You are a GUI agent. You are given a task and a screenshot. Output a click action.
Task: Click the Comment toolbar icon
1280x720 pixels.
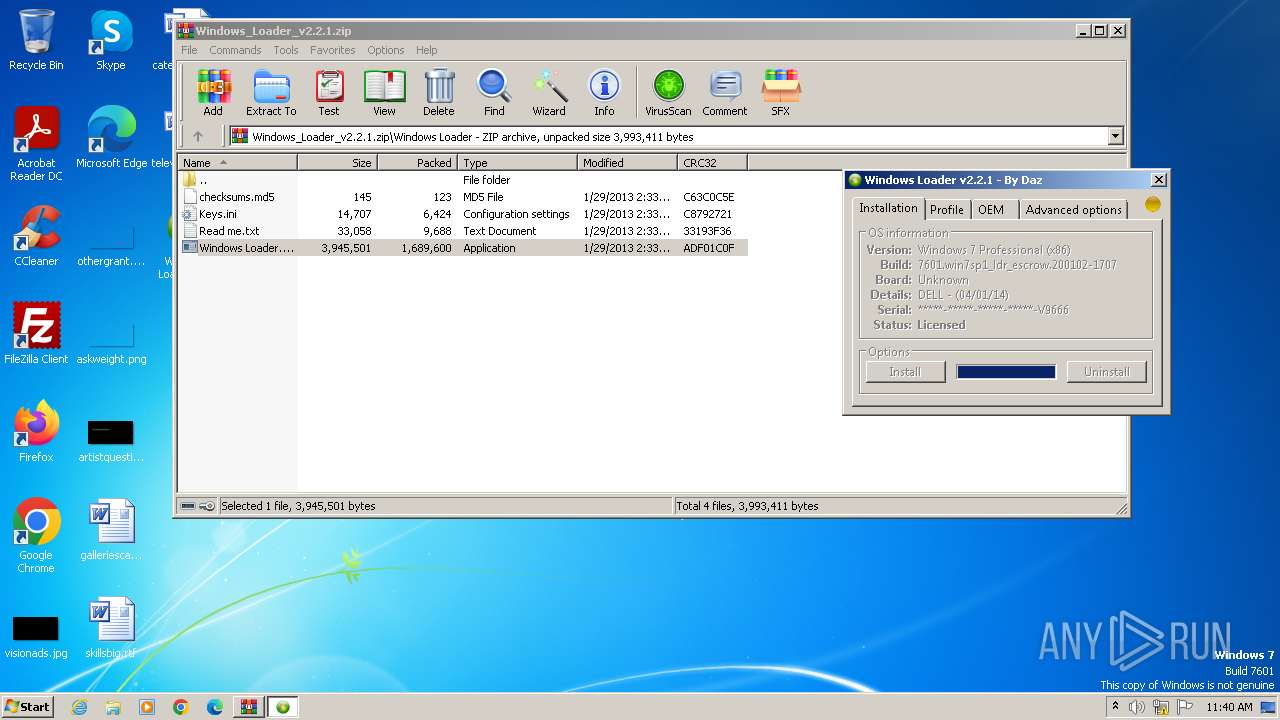pos(725,93)
